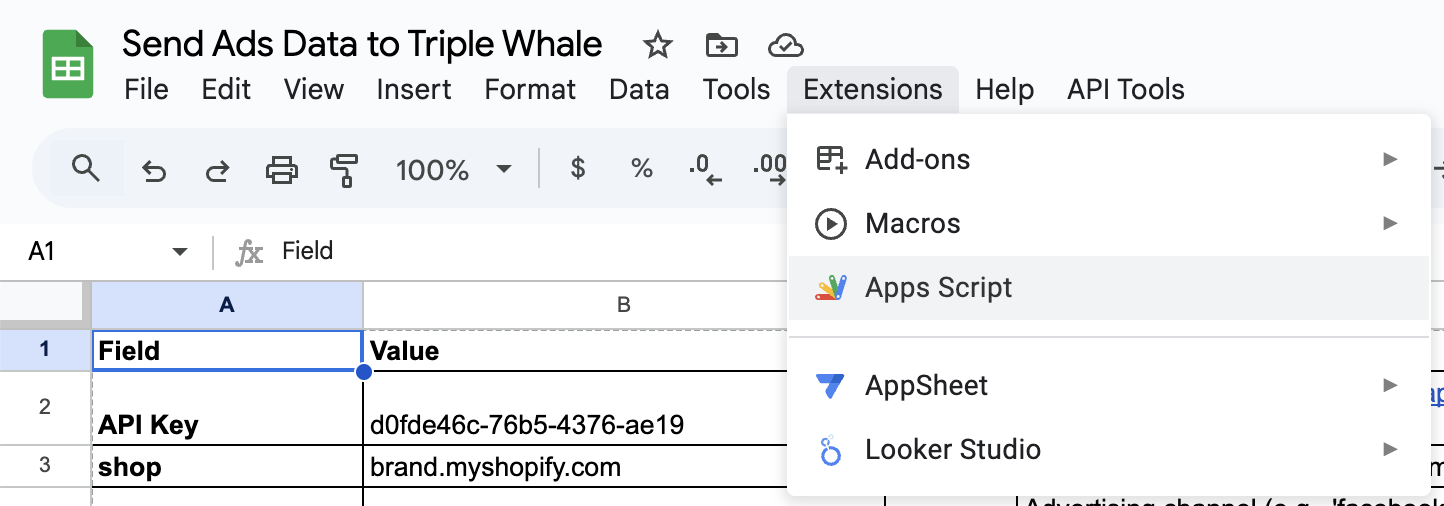The width and height of the screenshot is (1444, 506).
Task: Choose Macros in Extensions menu
Action: coord(1109,223)
